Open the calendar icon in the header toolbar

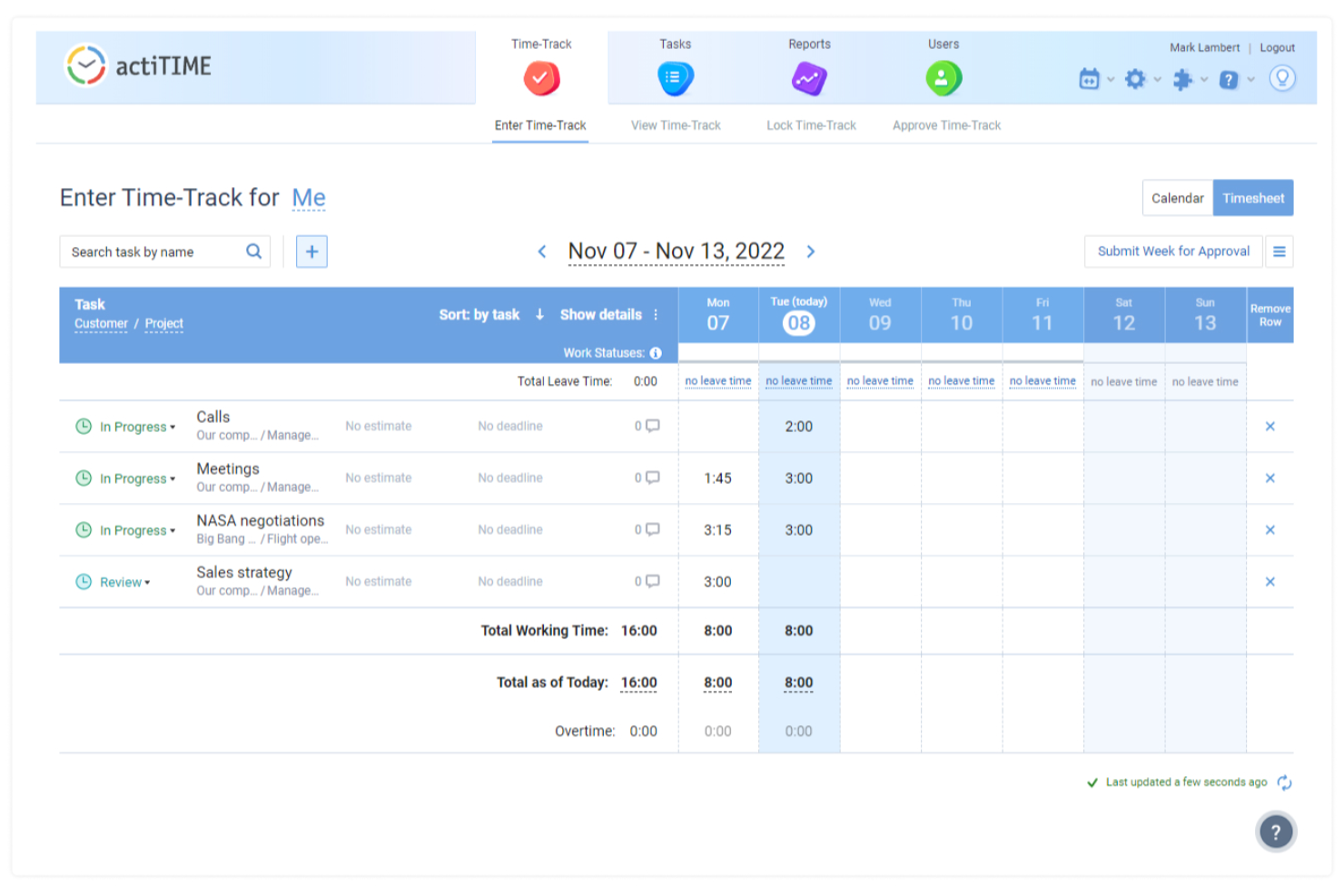coord(1089,79)
